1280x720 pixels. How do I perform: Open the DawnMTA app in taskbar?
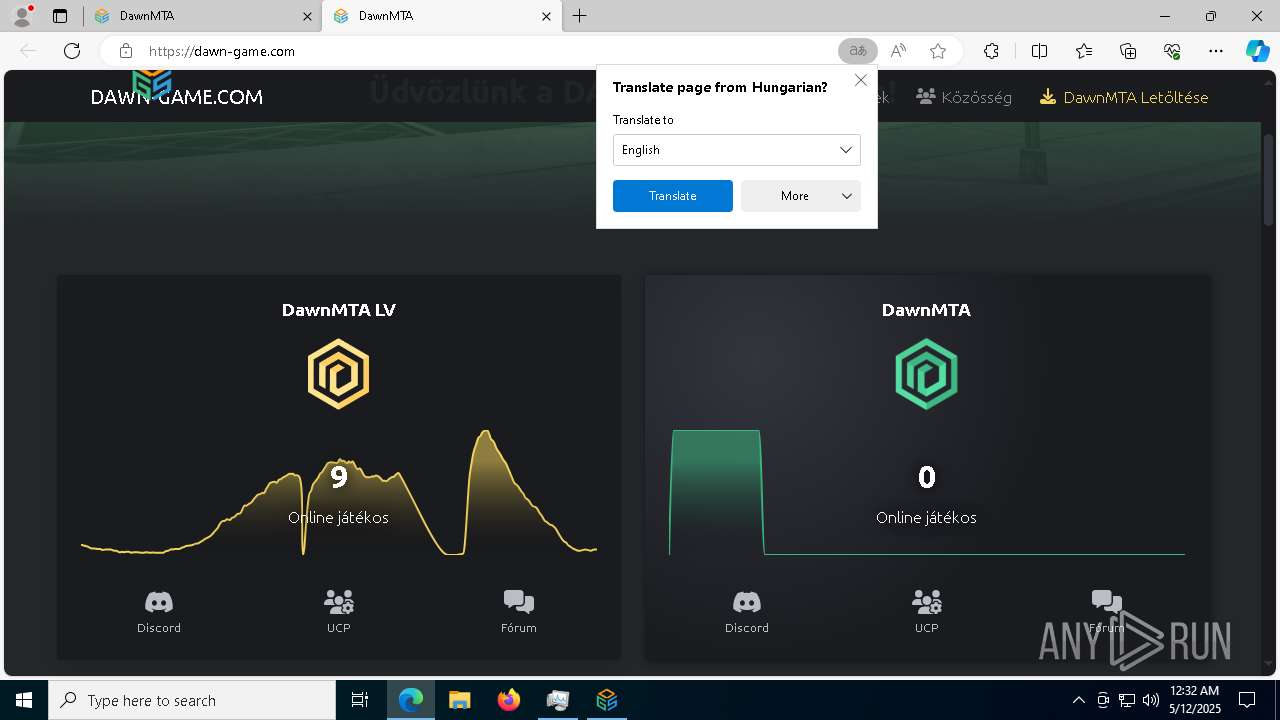(607, 700)
